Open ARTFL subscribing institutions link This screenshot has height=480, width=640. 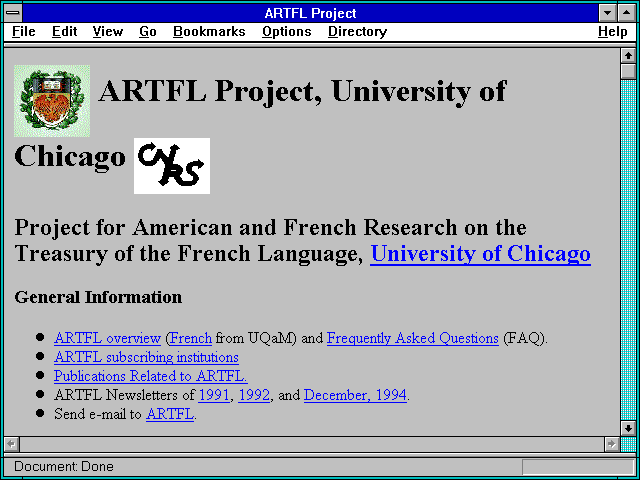[146, 357]
